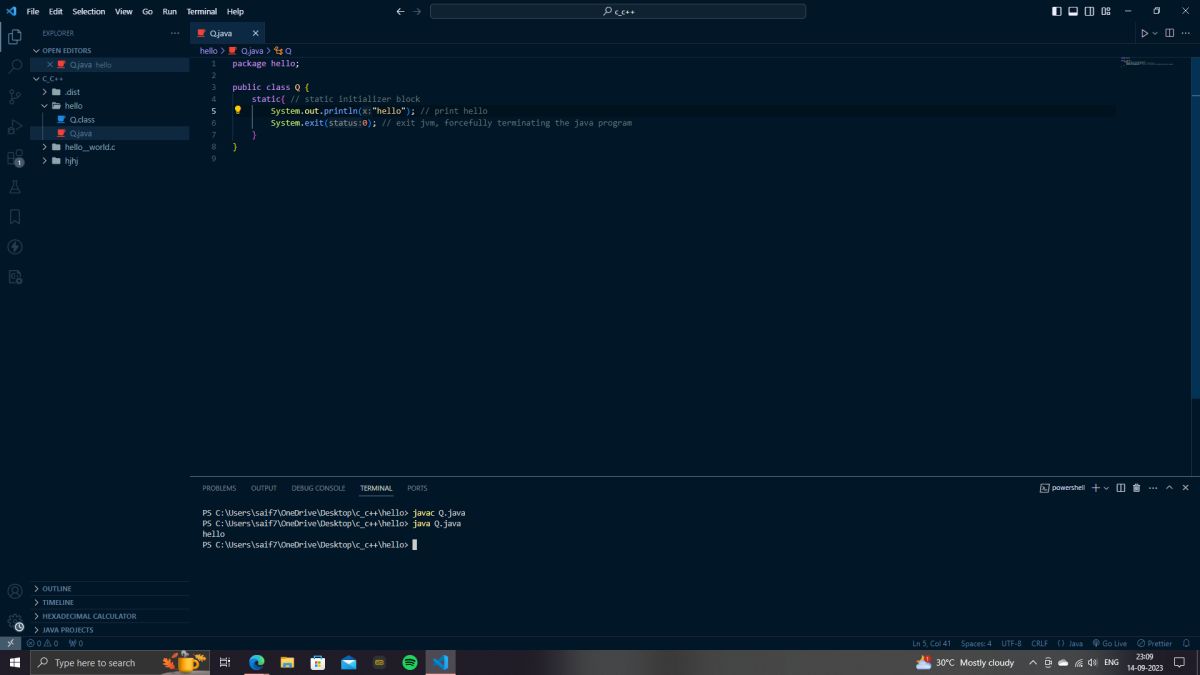Viewport: 1200px width, 675px height.
Task: Click UTF-8 encoding setting
Action: tap(1011, 643)
